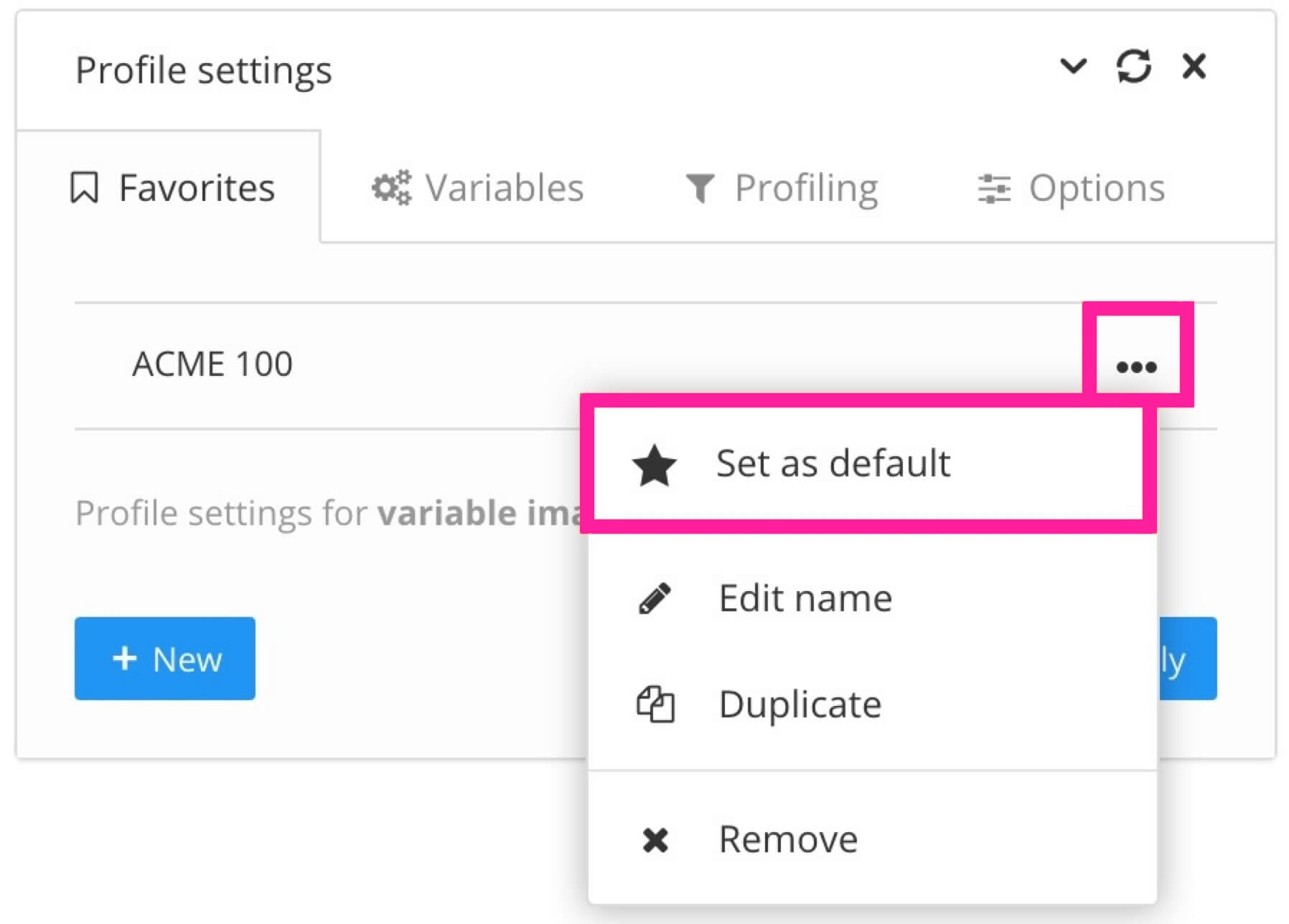Click the X icon beside Remove

(655, 839)
